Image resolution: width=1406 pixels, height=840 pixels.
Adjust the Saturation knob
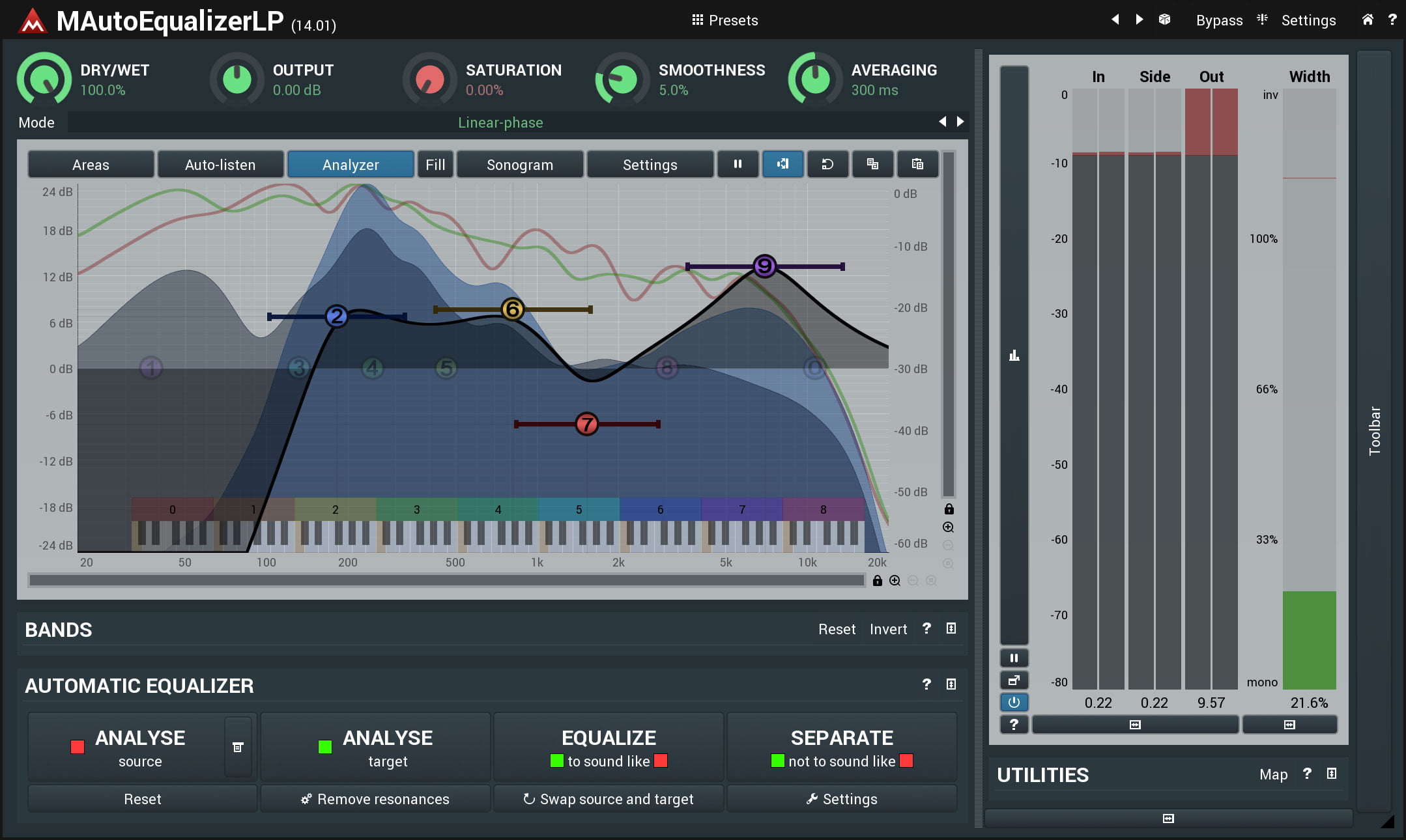click(429, 80)
